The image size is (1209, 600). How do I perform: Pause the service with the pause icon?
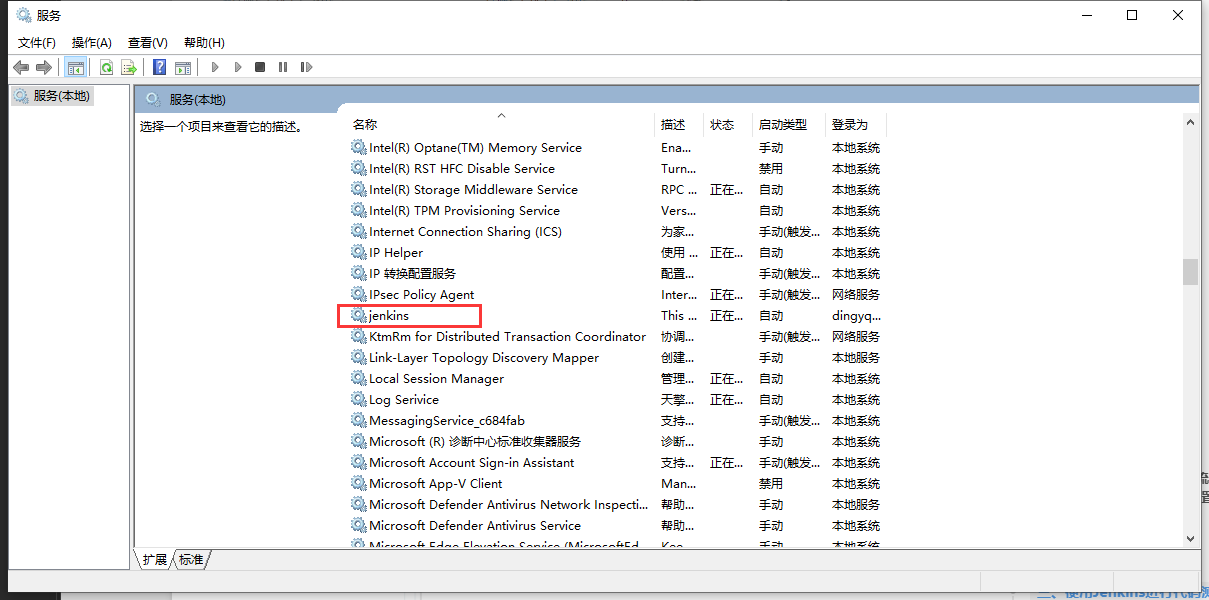pyautogui.click(x=284, y=66)
